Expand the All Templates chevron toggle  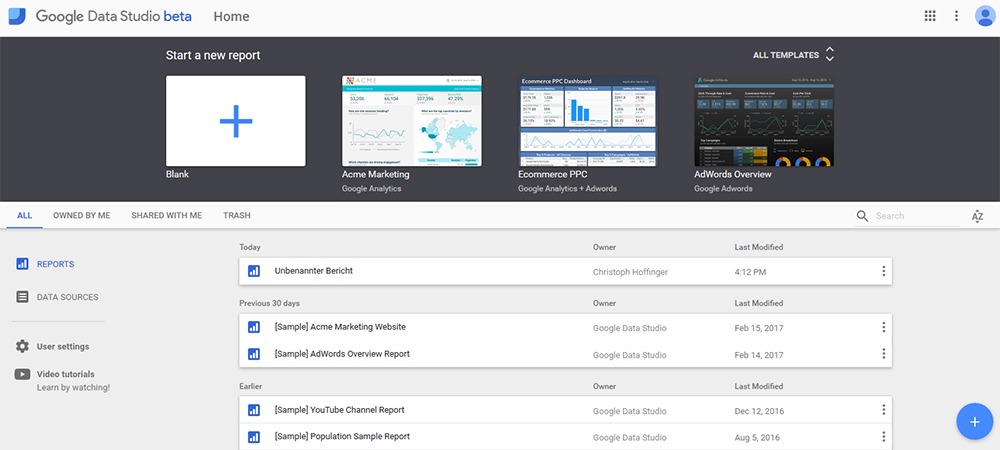pos(830,54)
